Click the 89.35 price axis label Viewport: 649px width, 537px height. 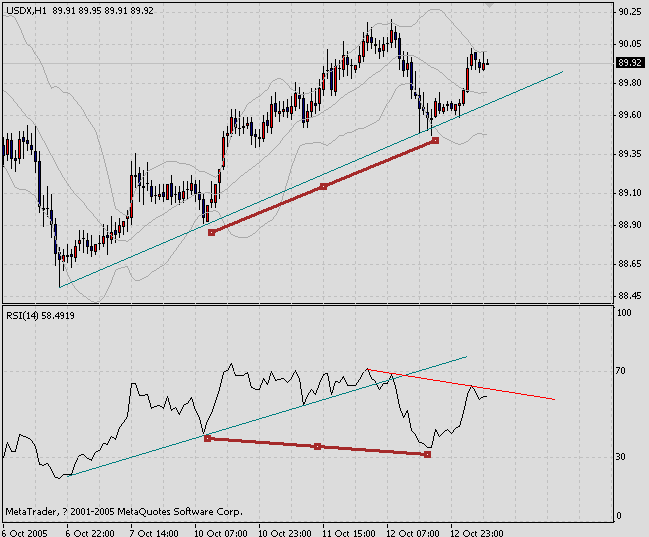point(630,154)
